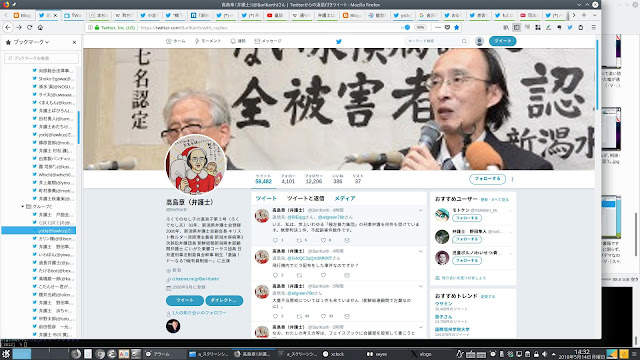This screenshot has height=360, width=640.
Task: Follow the suggested user モトケン
Action: 467,218
